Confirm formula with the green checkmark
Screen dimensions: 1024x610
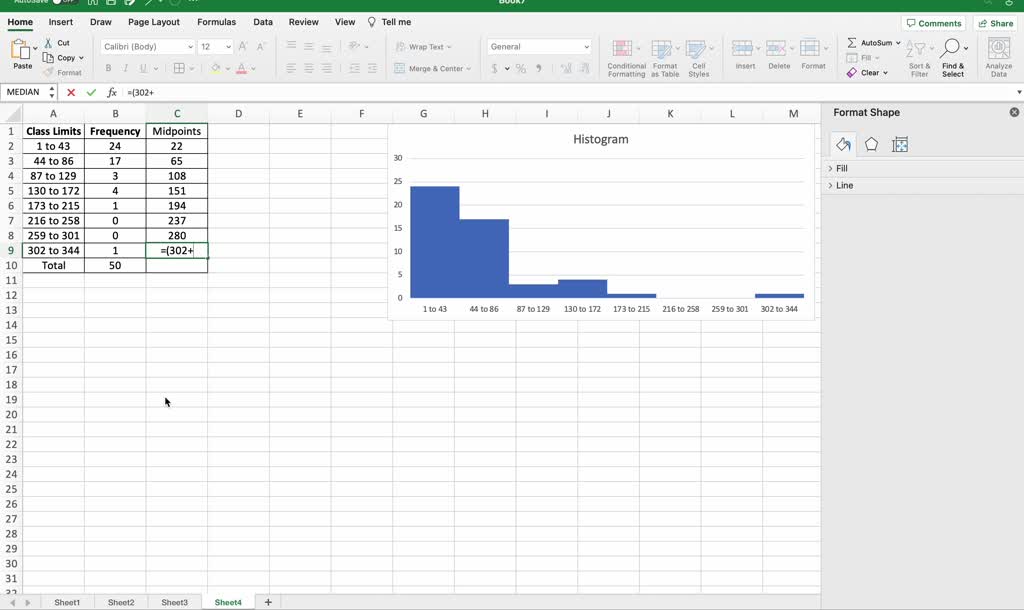(91, 92)
